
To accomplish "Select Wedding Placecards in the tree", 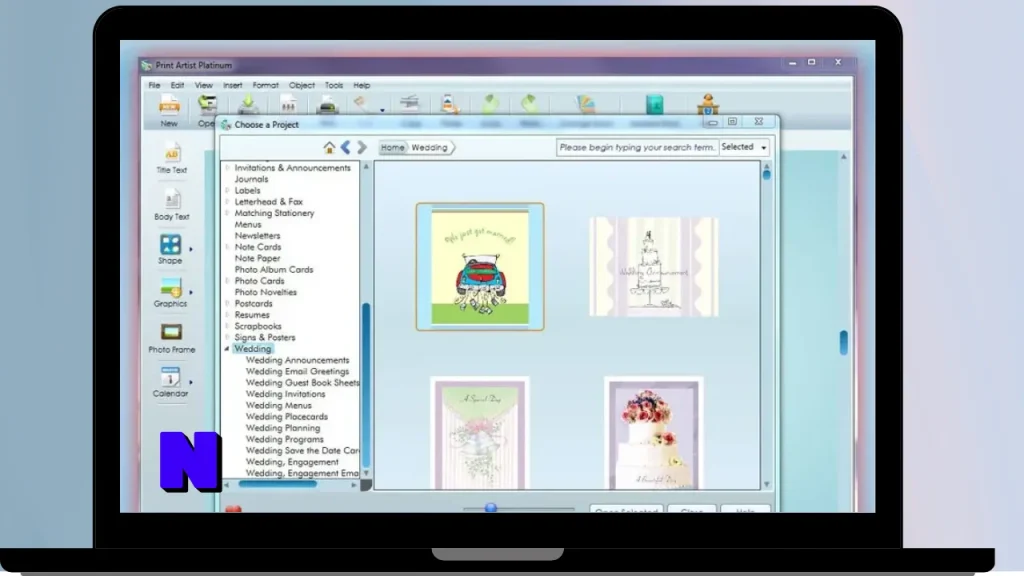I will [287, 417].
